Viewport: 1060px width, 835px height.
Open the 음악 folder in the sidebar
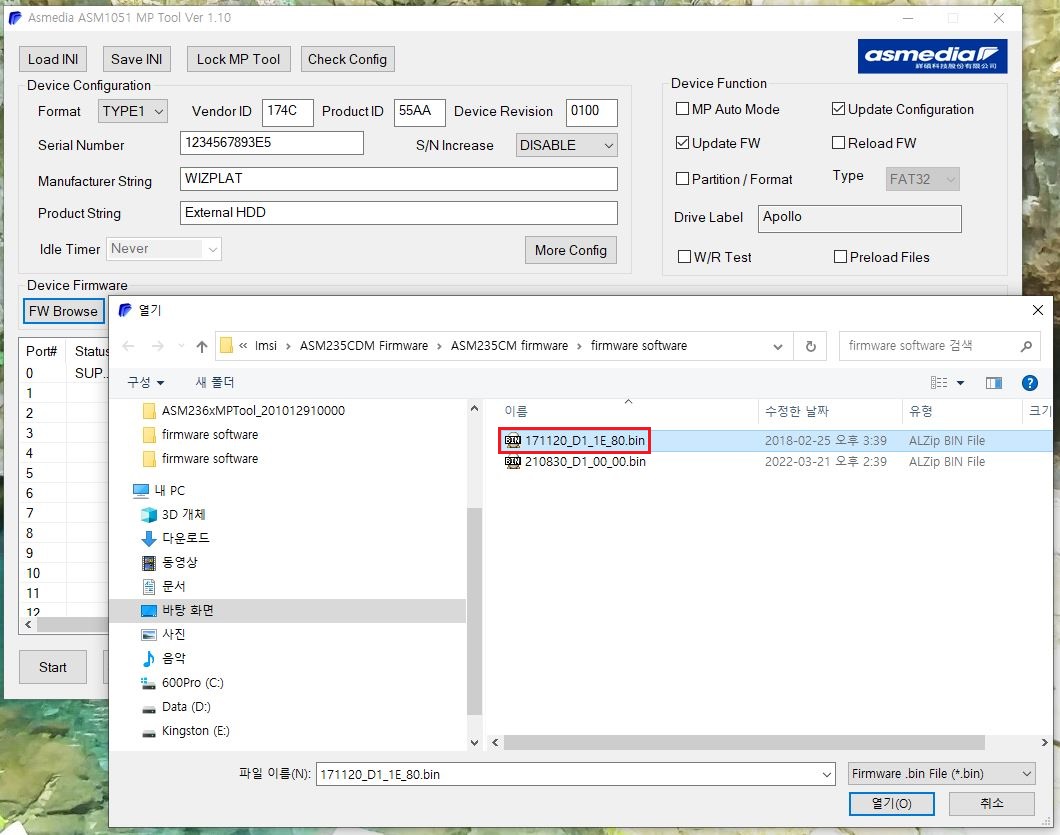(163, 659)
